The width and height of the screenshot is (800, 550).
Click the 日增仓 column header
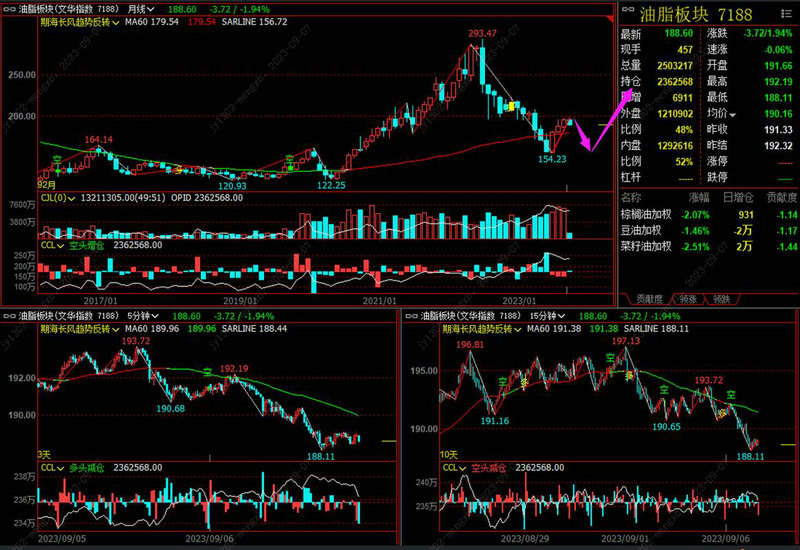(x=738, y=197)
